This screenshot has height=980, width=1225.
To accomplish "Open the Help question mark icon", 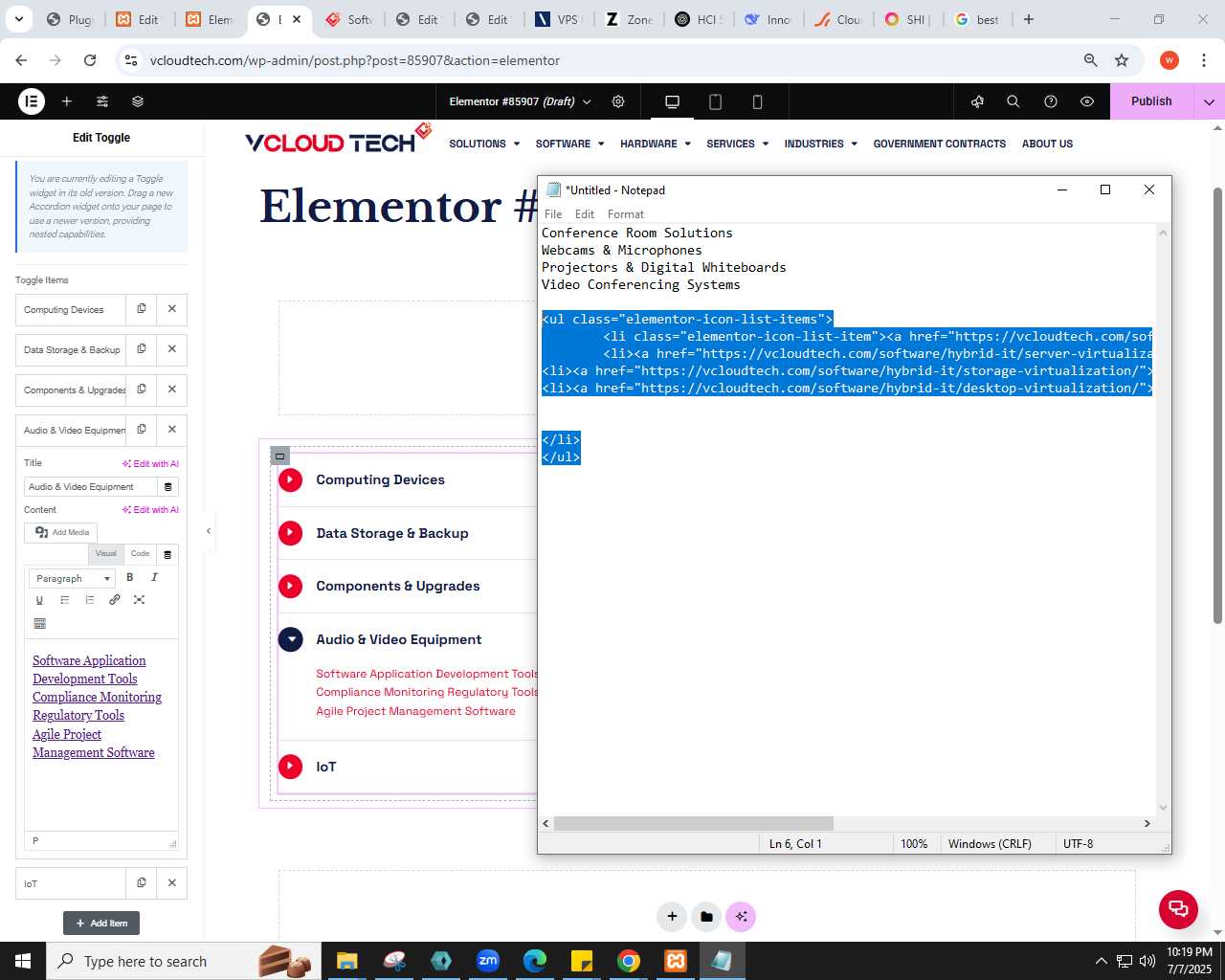I will (x=1051, y=101).
